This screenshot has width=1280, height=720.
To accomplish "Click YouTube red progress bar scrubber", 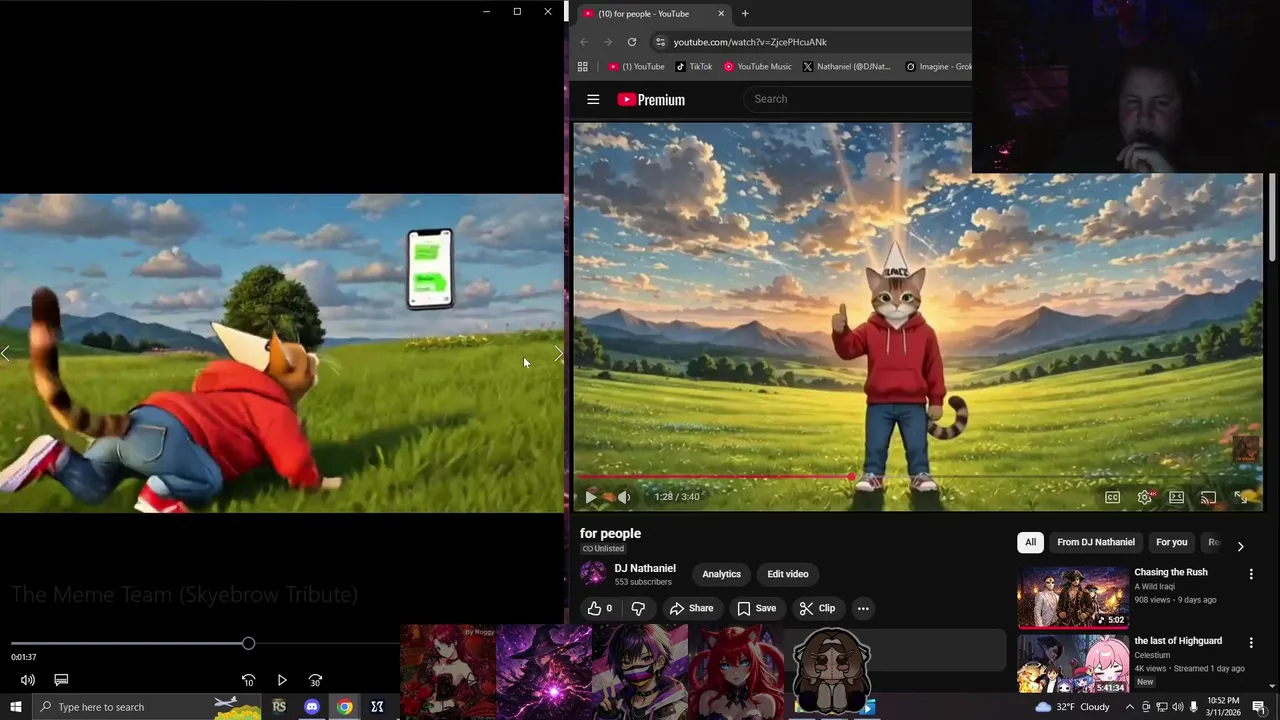I will (851, 477).
